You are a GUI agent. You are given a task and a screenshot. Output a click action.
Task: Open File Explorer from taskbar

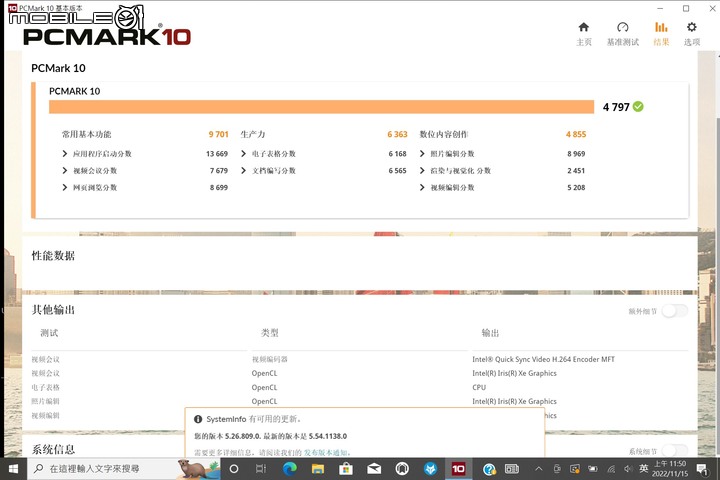coord(318,469)
